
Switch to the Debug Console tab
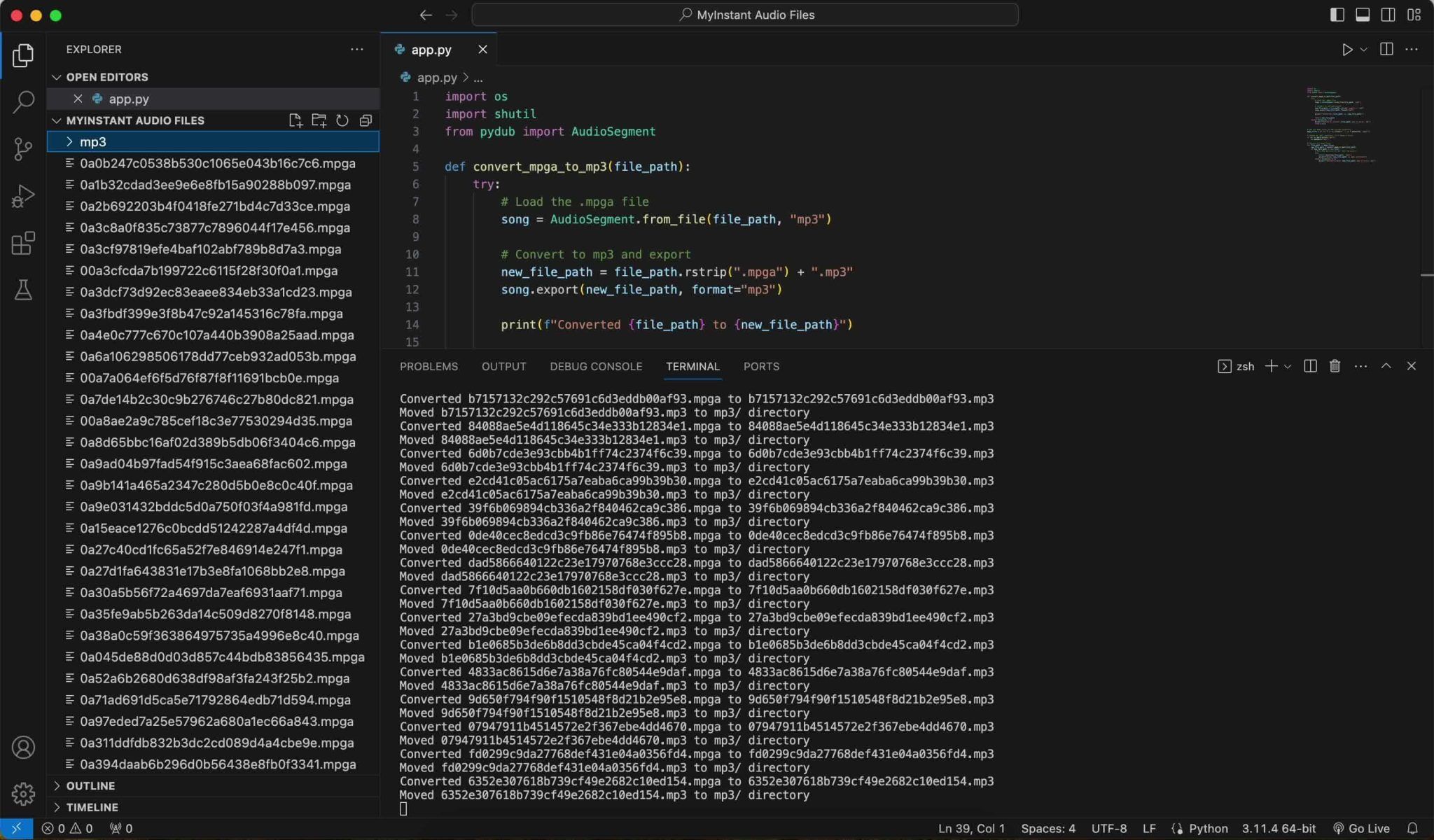tap(596, 366)
